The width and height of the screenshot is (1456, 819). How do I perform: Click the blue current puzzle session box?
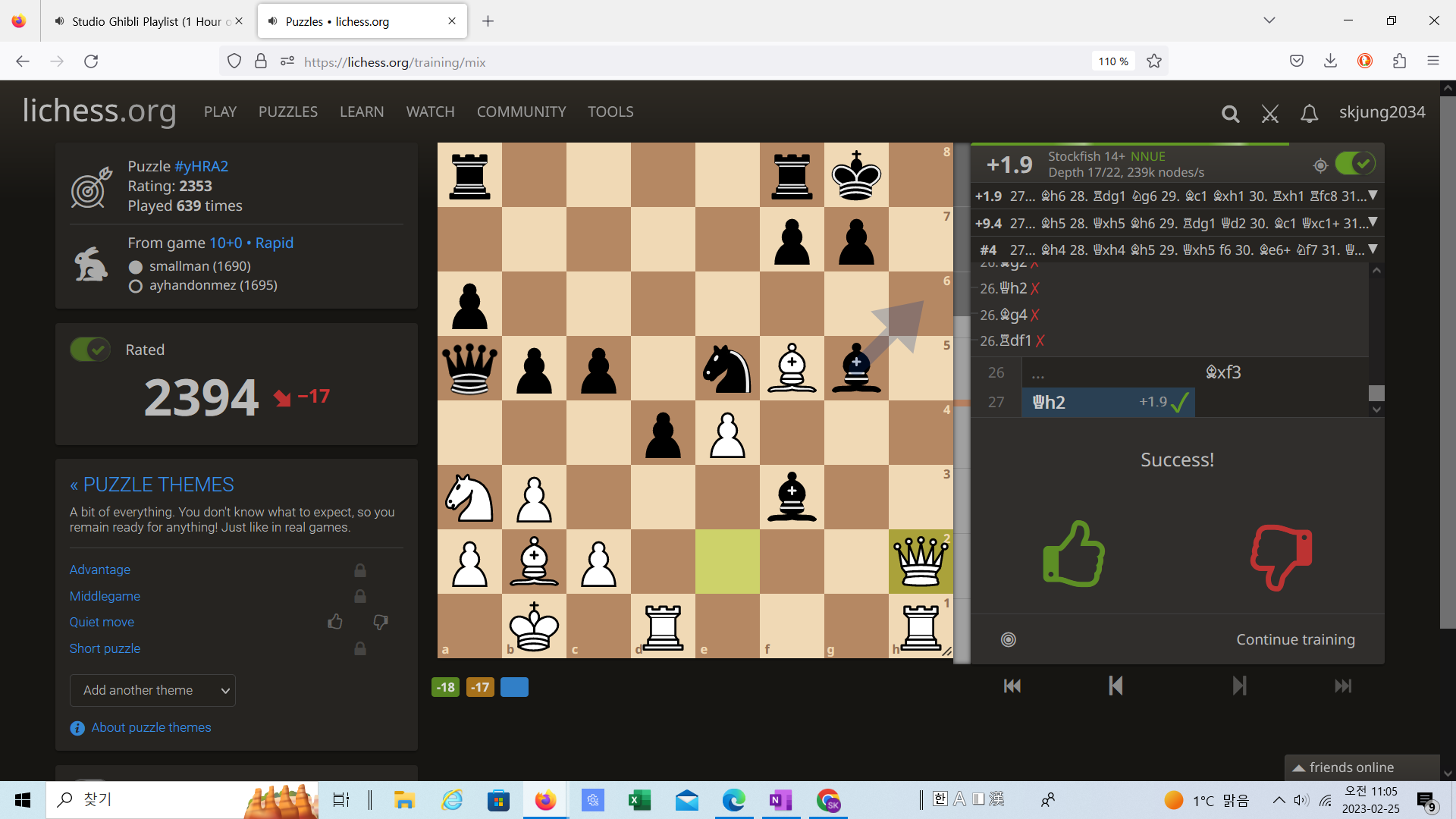(x=515, y=687)
